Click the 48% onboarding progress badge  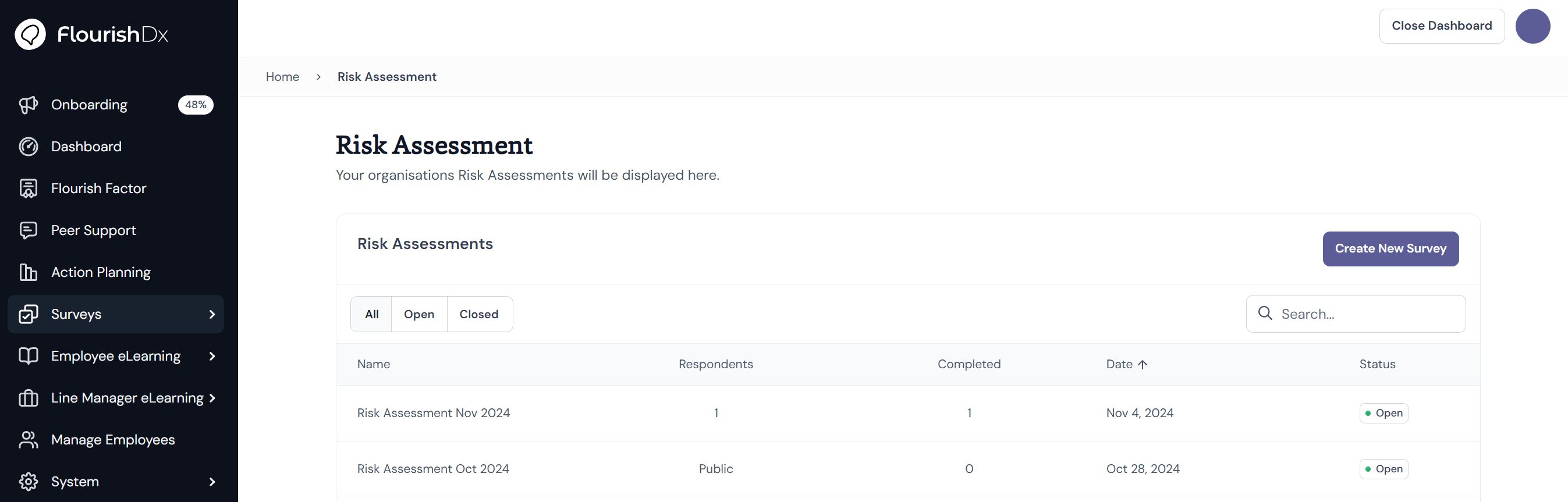click(x=196, y=105)
